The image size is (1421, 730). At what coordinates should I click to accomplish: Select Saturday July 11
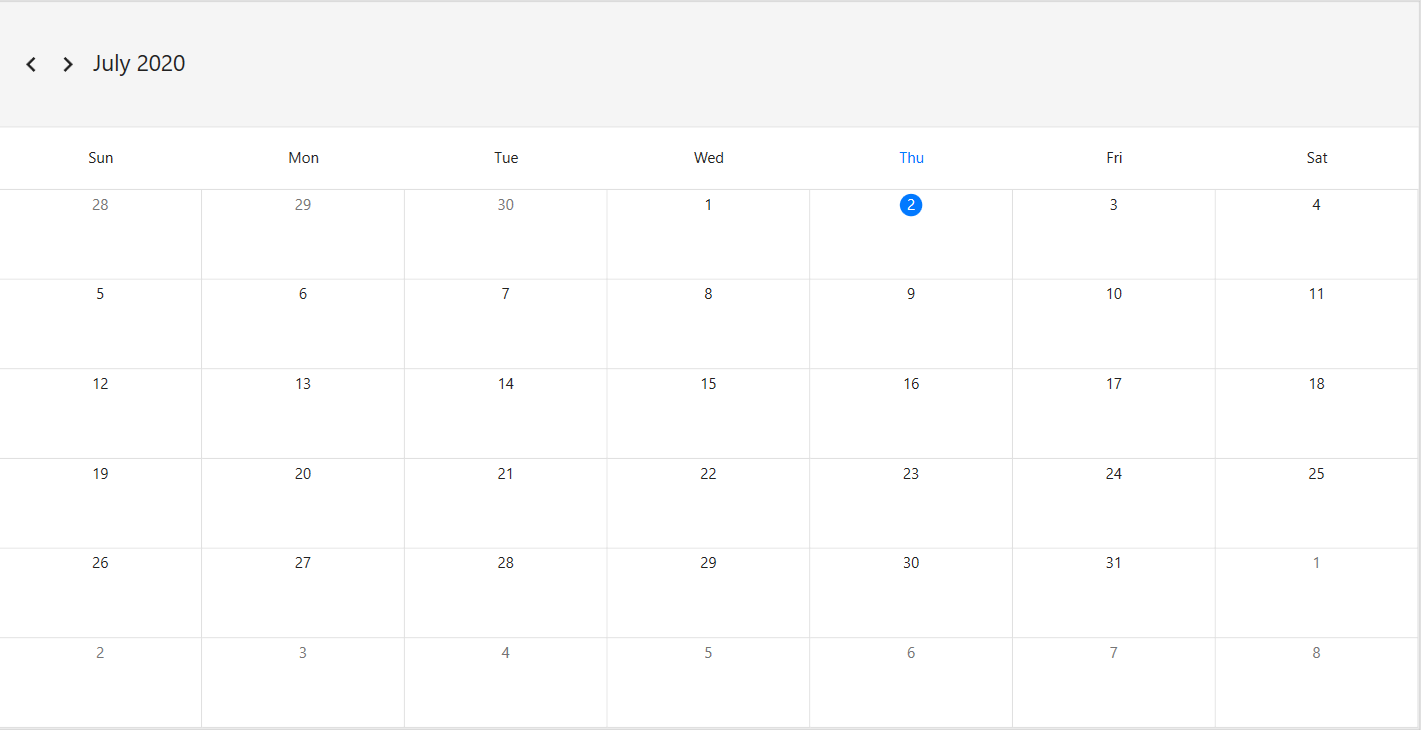click(1317, 324)
